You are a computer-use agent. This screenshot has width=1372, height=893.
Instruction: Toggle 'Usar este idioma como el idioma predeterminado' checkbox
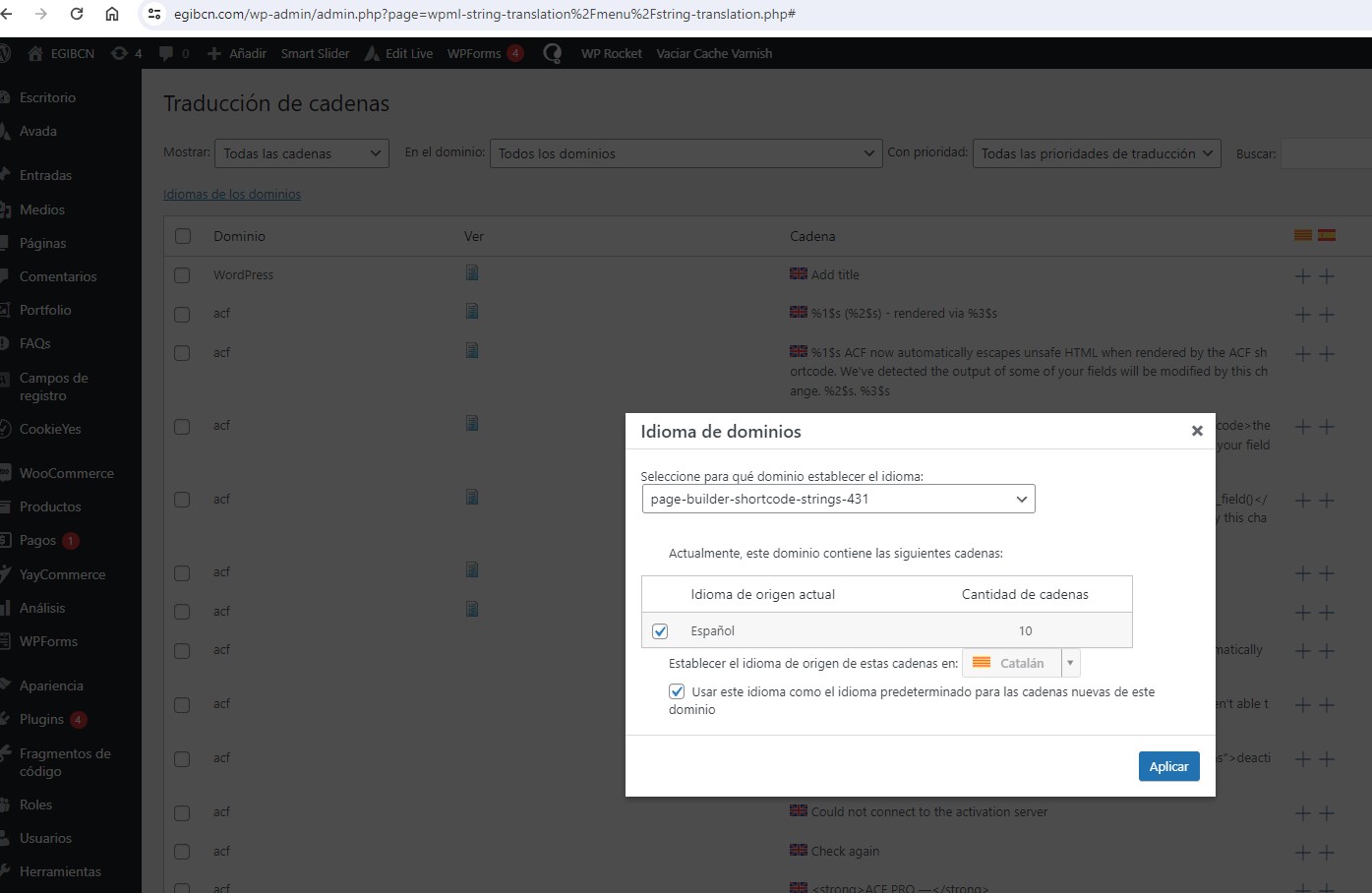pos(677,691)
